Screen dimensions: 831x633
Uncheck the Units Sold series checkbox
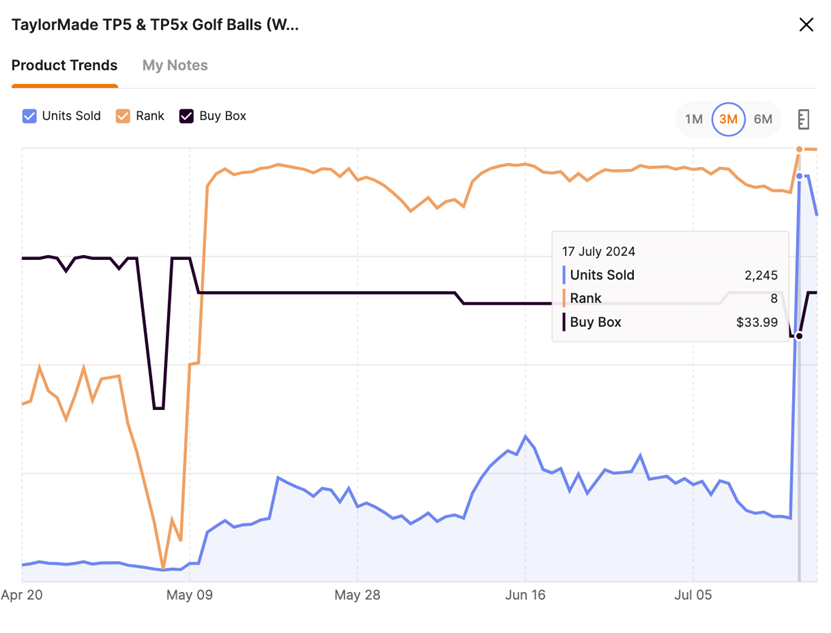pos(29,116)
